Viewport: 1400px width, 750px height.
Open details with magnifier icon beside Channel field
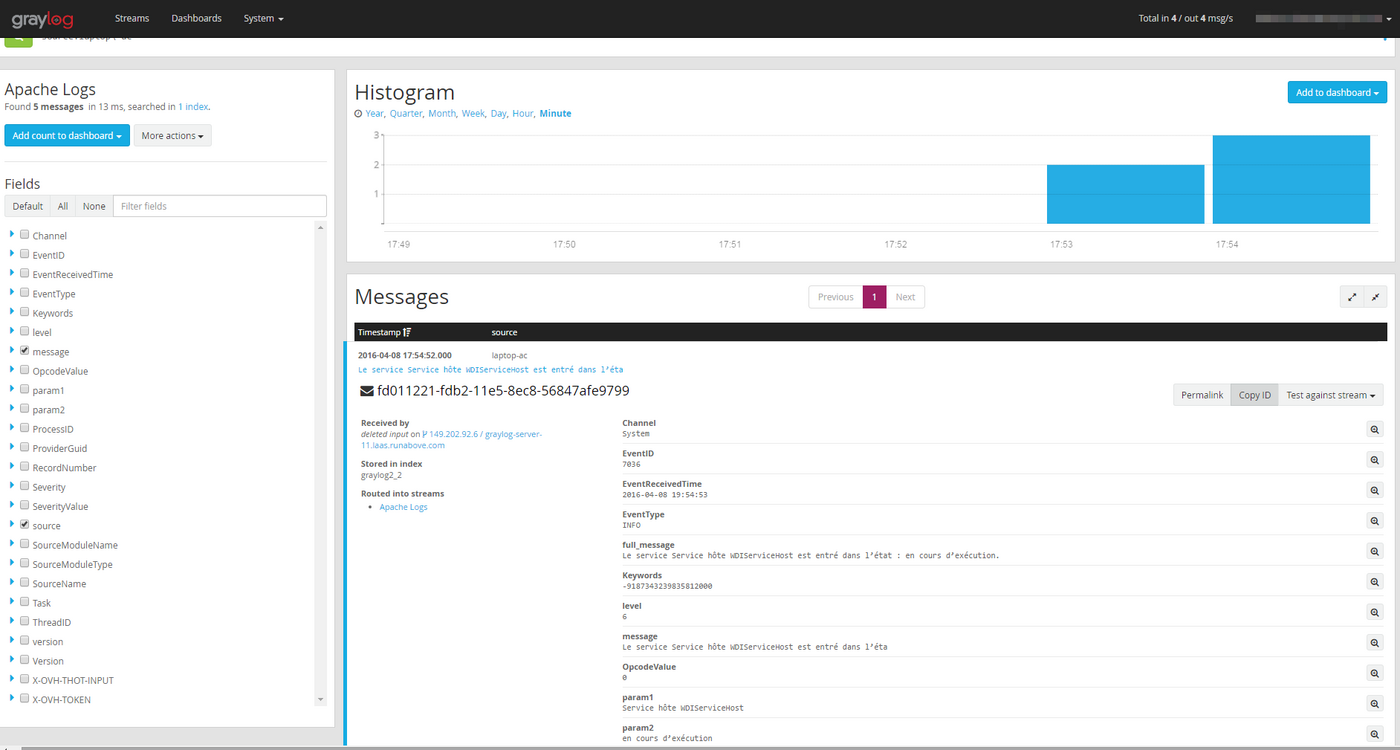point(1374,429)
